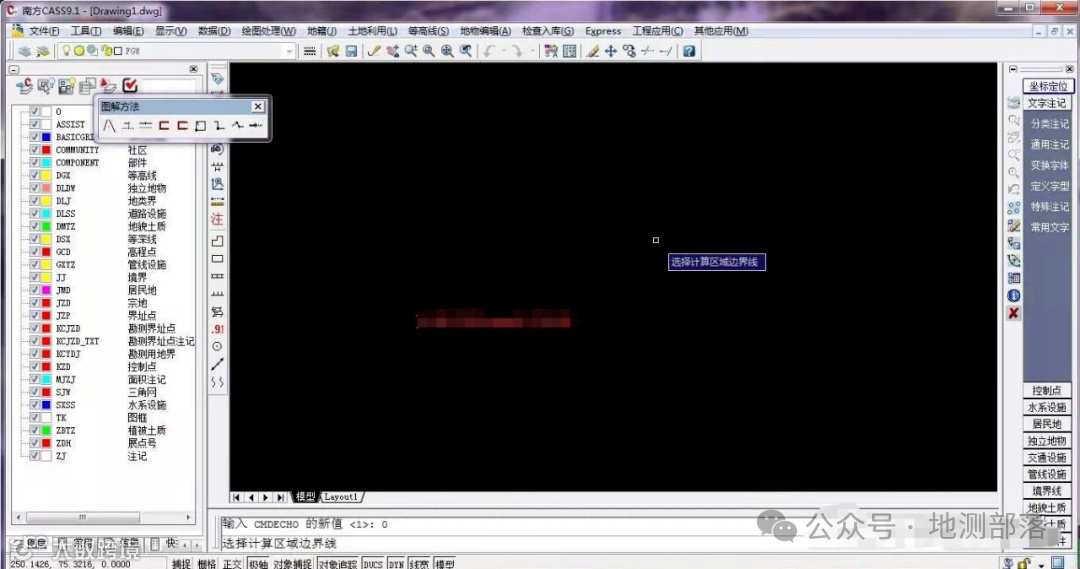Click 分类注记 in the right panel
Screen dimensions: 1080x569
pyautogui.click(x=1050, y=124)
